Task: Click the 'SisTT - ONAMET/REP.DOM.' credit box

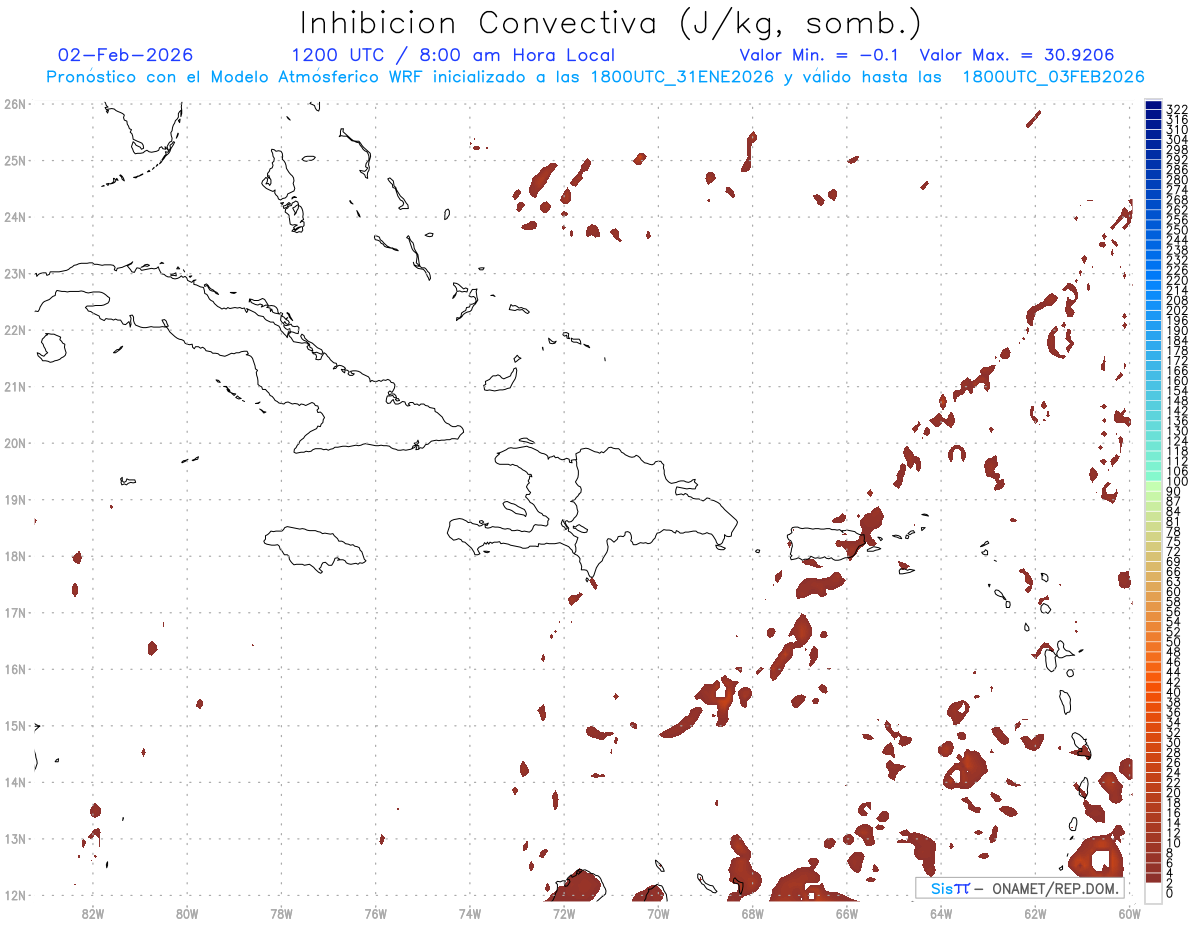Action: 1019,888
